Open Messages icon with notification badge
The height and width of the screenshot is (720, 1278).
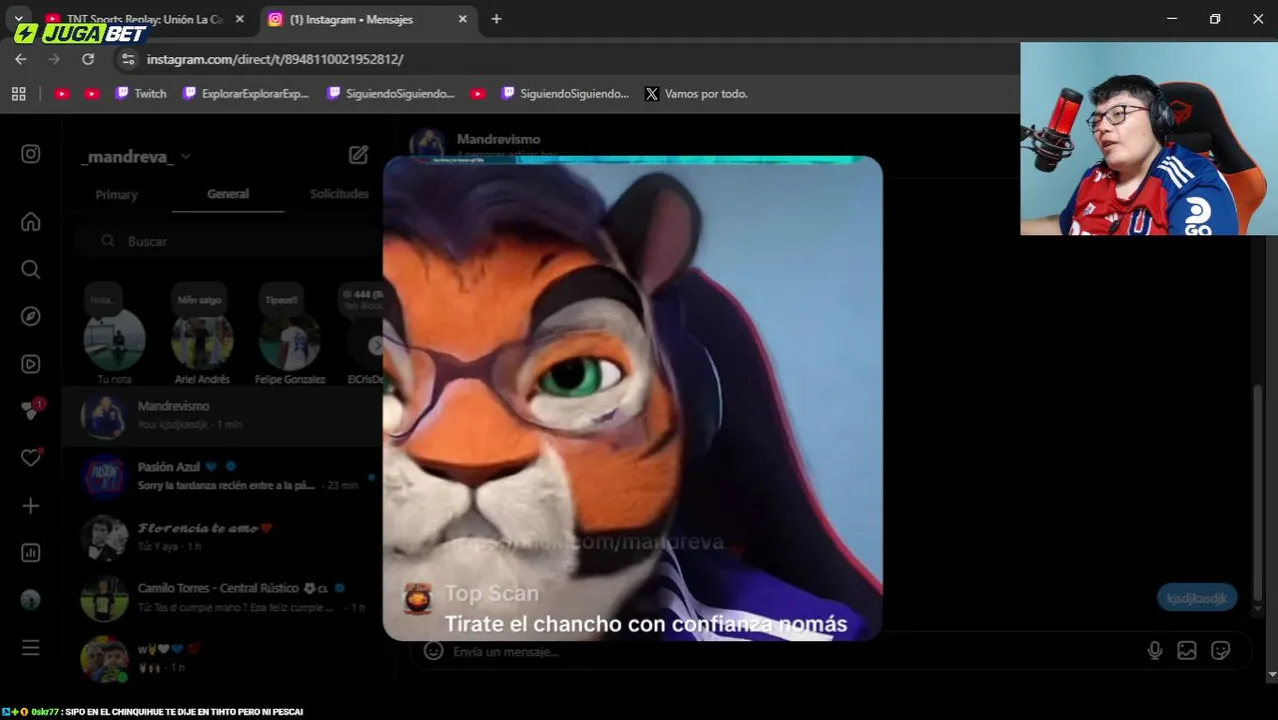31,410
